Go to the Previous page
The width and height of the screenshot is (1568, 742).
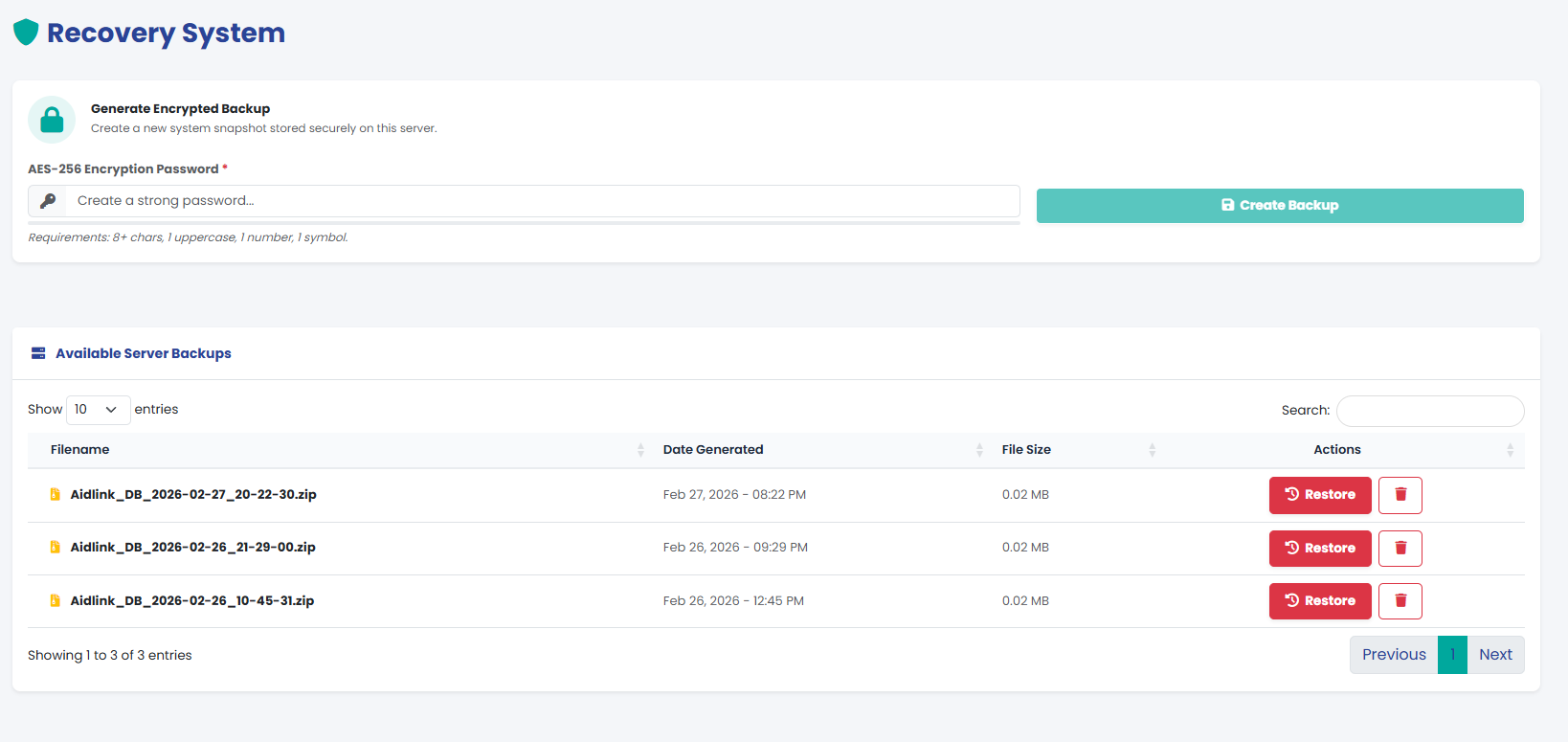(x=1394, y=655)
